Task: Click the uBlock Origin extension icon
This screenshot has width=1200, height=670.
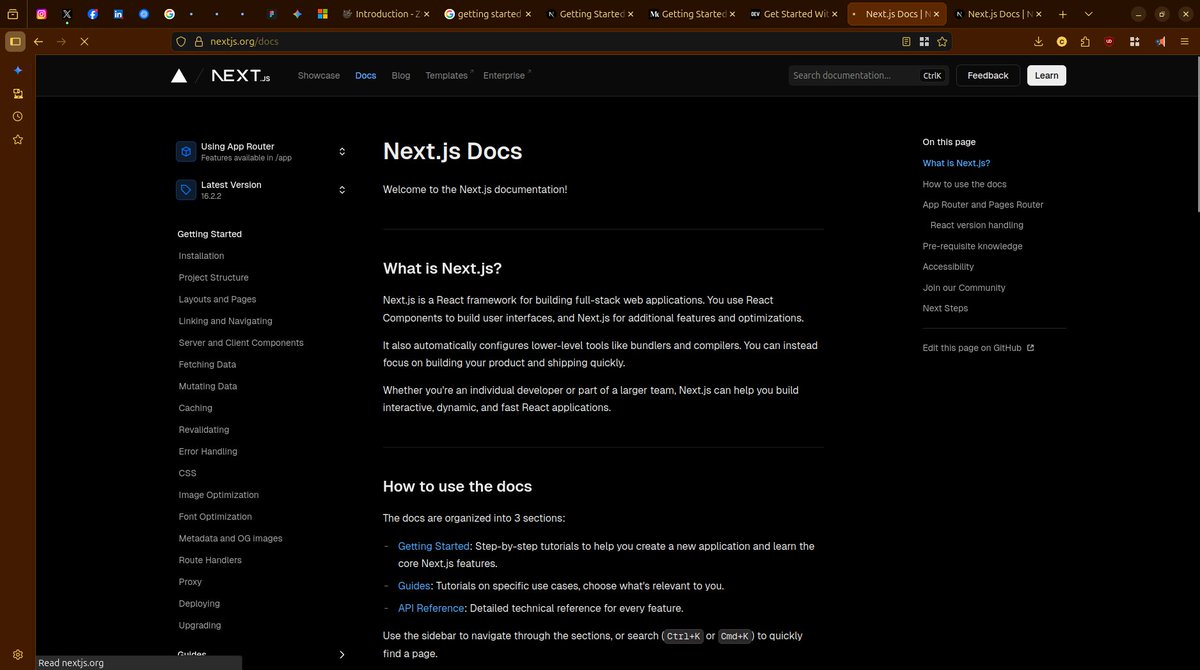Action: coord(1110,42)
